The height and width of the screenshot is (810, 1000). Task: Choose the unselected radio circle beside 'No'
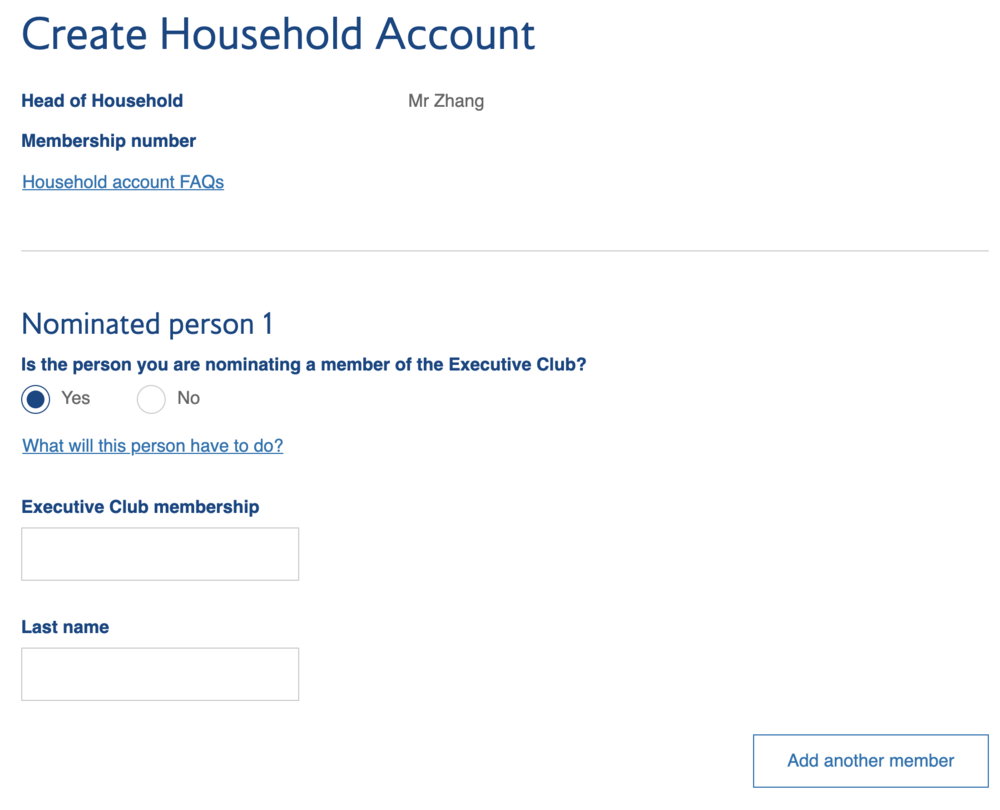[x=151, y=400]
